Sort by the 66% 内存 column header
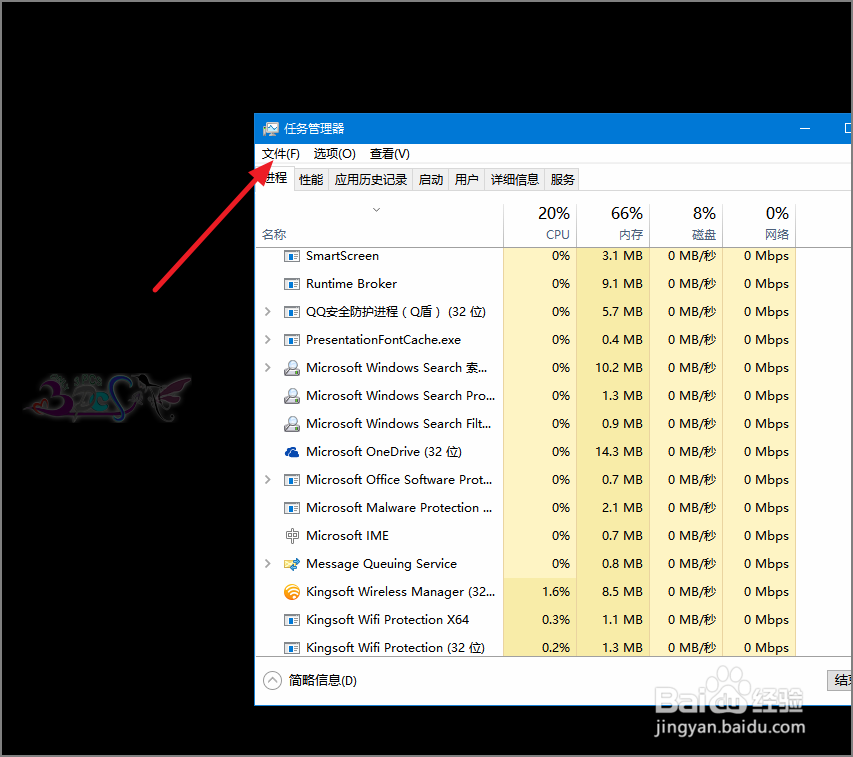Screen dimensions: 853x757 tap(613, 225)
